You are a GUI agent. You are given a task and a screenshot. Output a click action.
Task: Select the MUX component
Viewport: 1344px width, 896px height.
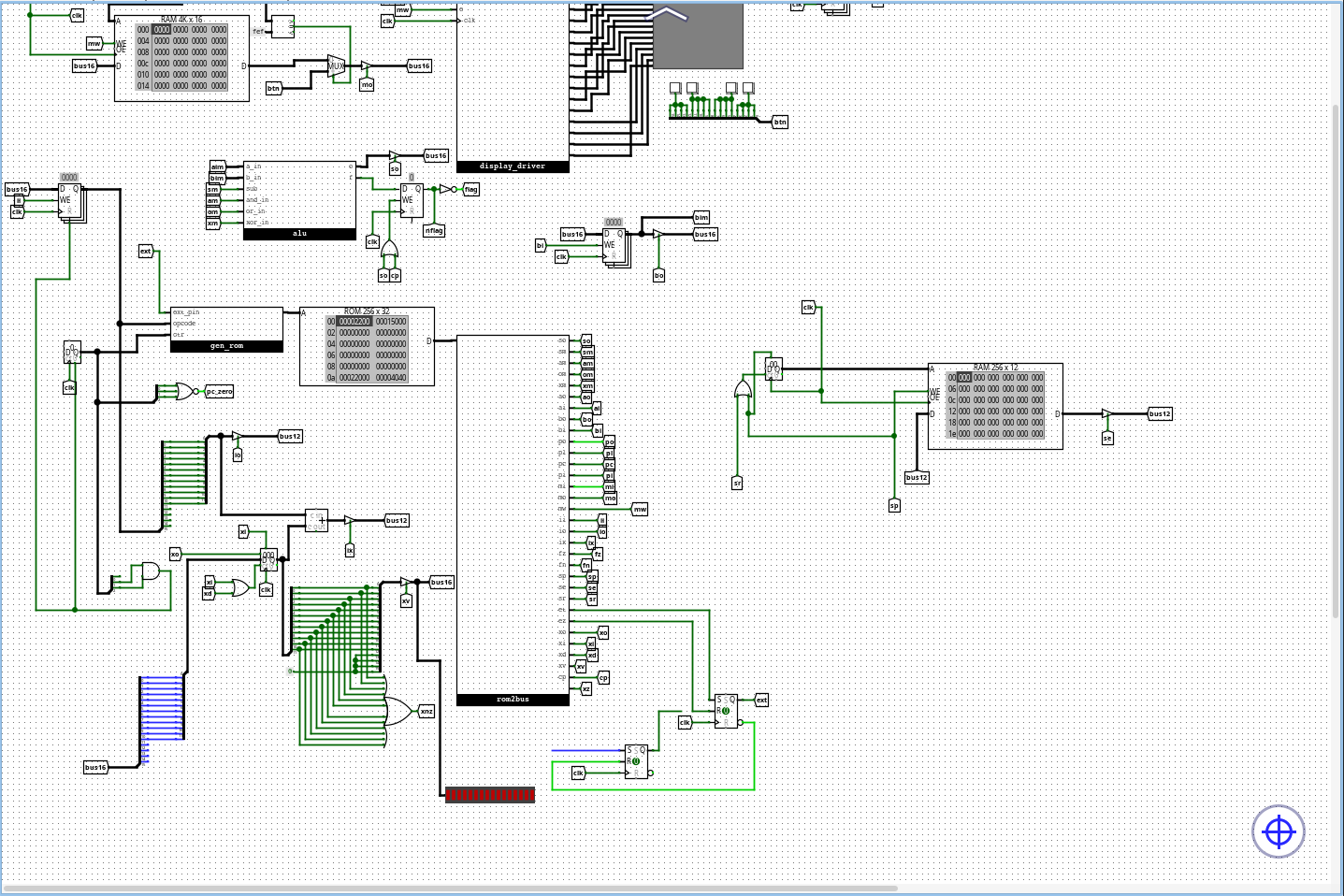(335, 65)
